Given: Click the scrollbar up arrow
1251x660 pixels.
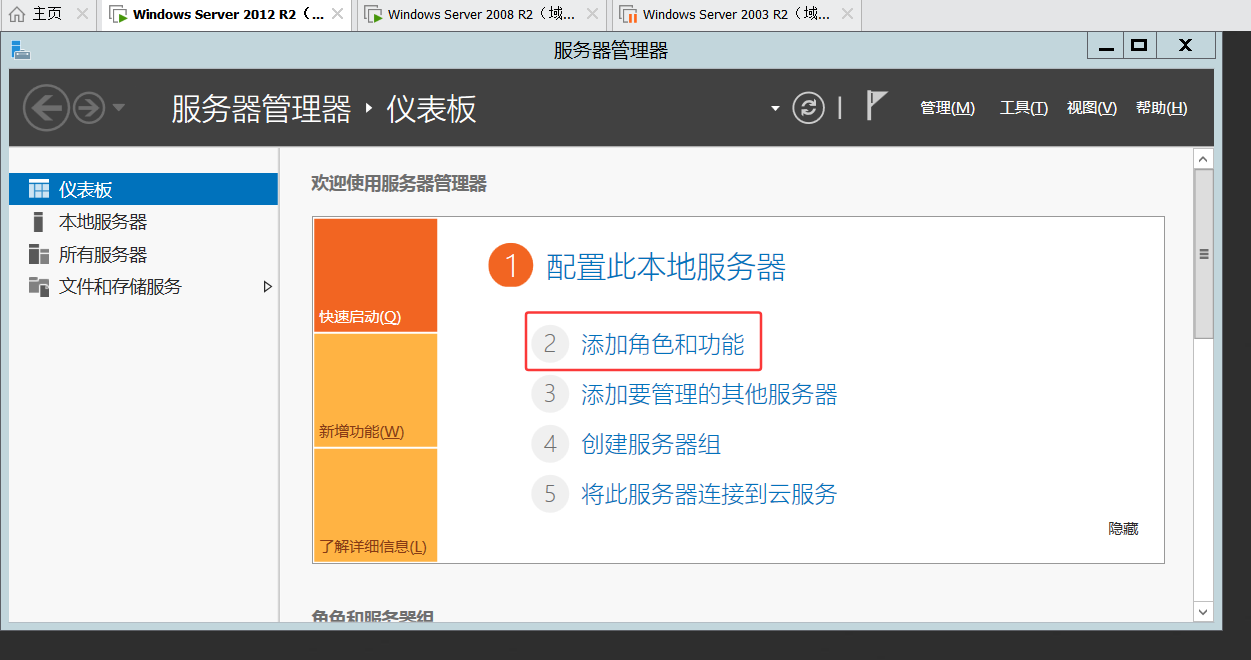Looking at the screenshot, I should pyautogui.click(x=1204, y=159).
